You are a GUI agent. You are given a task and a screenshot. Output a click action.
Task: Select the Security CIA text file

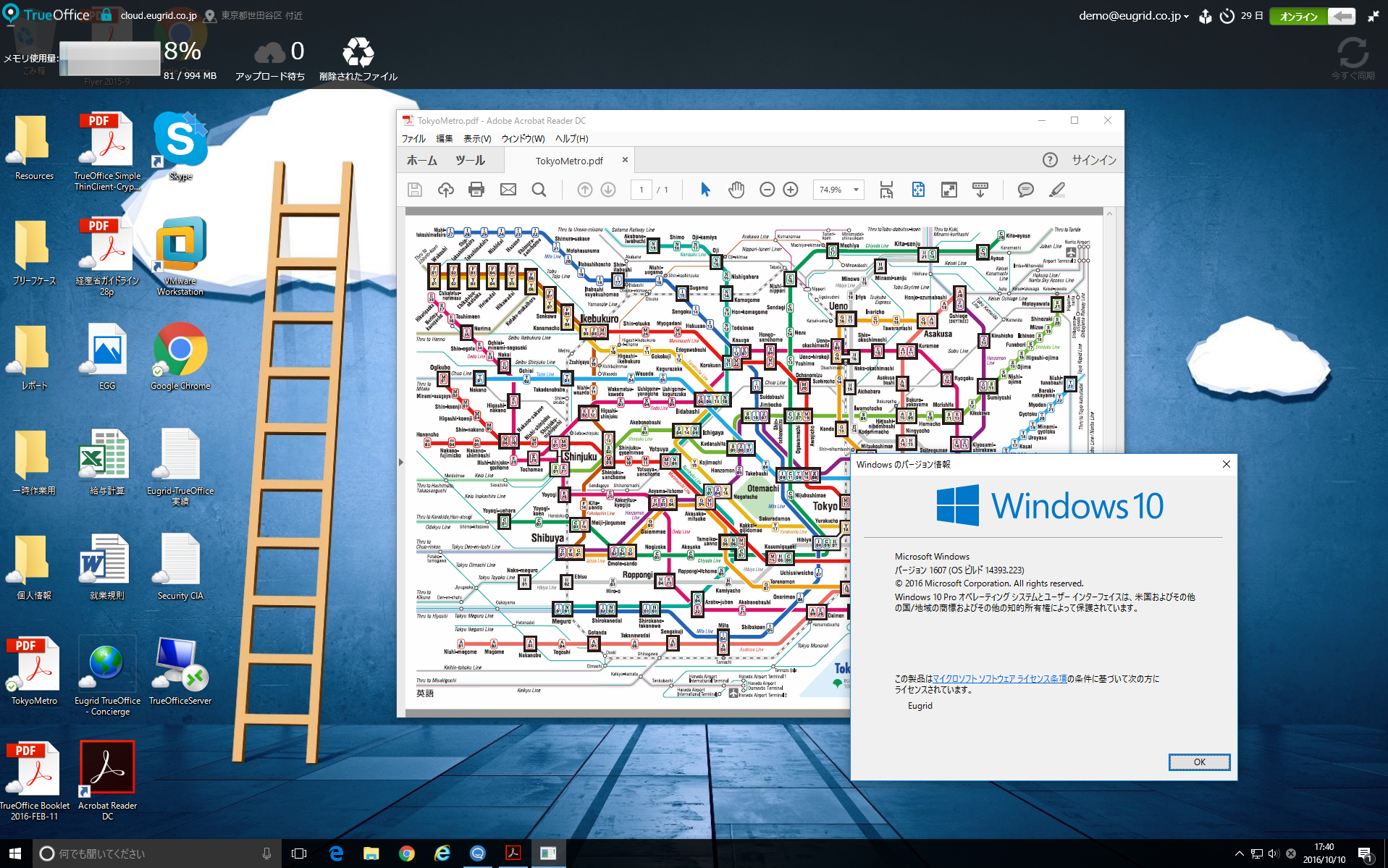click(180, 567)
